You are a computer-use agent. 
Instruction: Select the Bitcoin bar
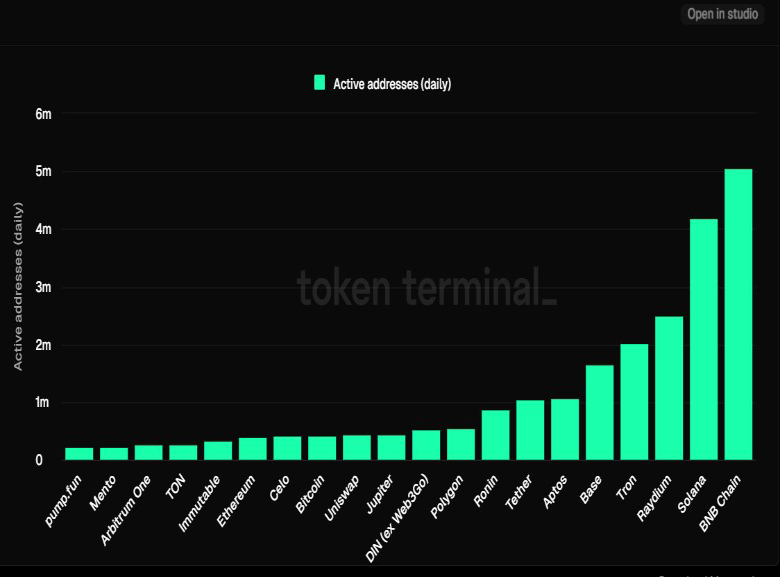point(322,448)
